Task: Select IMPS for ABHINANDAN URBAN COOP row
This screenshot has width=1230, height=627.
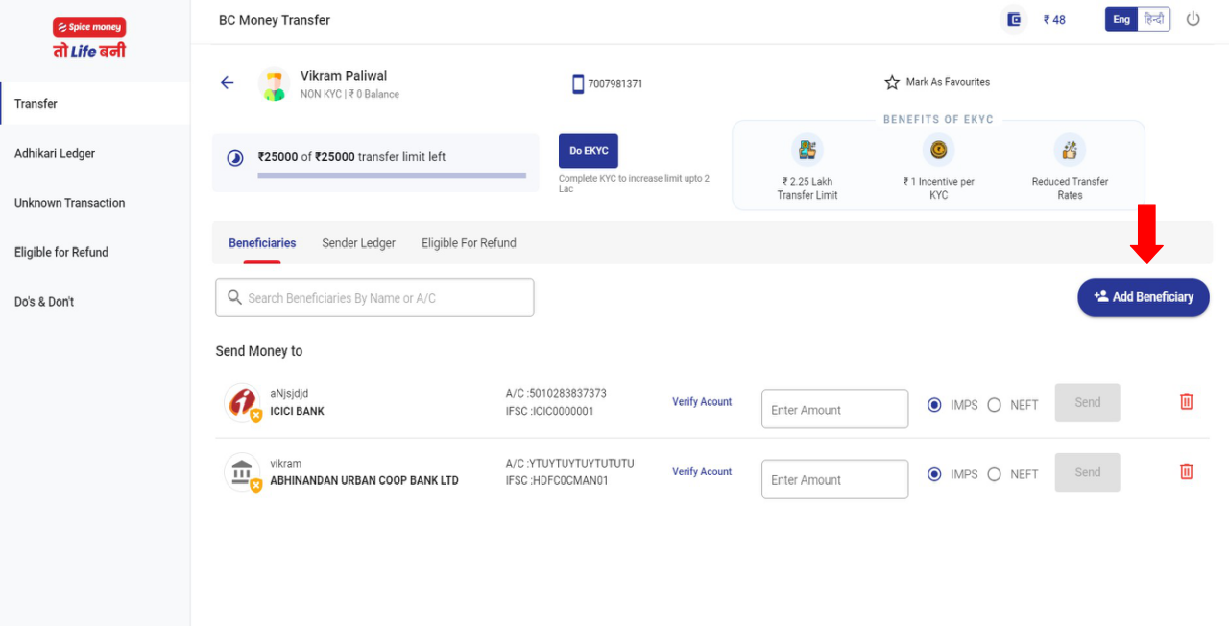Action: pyautogui.click(x=934, y=474)
